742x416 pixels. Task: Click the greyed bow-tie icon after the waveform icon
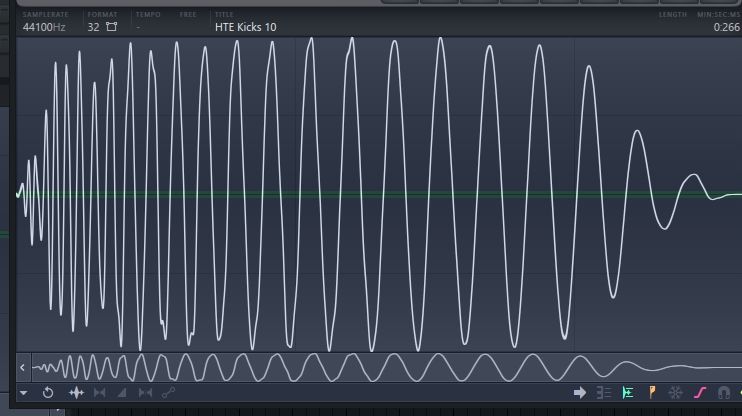(x=99, y=393)
